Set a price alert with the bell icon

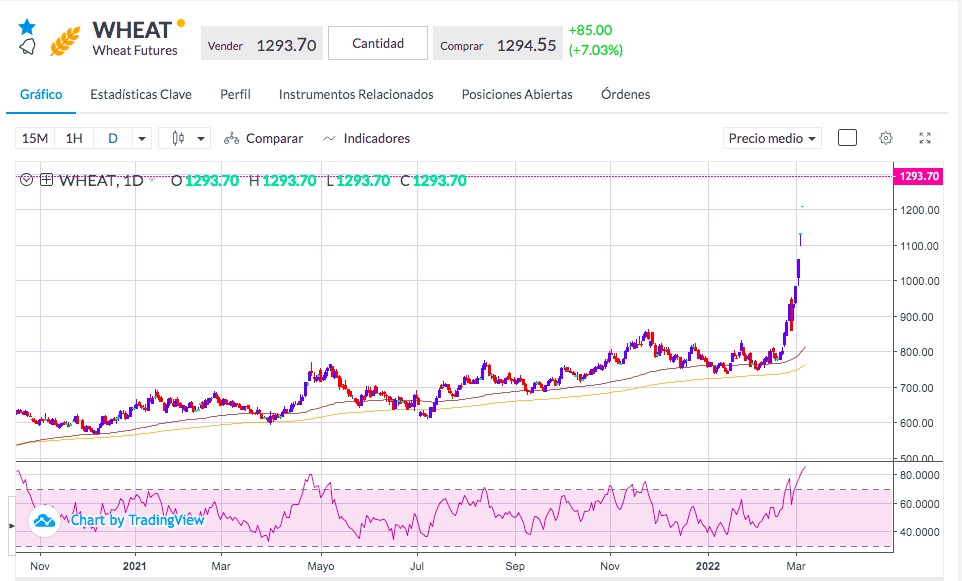[x=27, y=47]
